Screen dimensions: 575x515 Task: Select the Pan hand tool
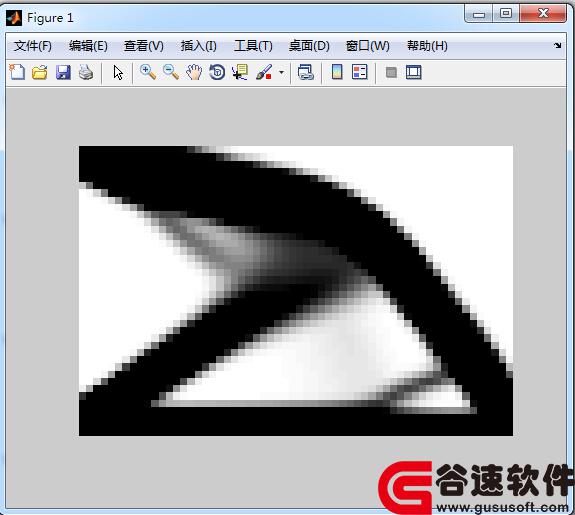tap(194, 72)
